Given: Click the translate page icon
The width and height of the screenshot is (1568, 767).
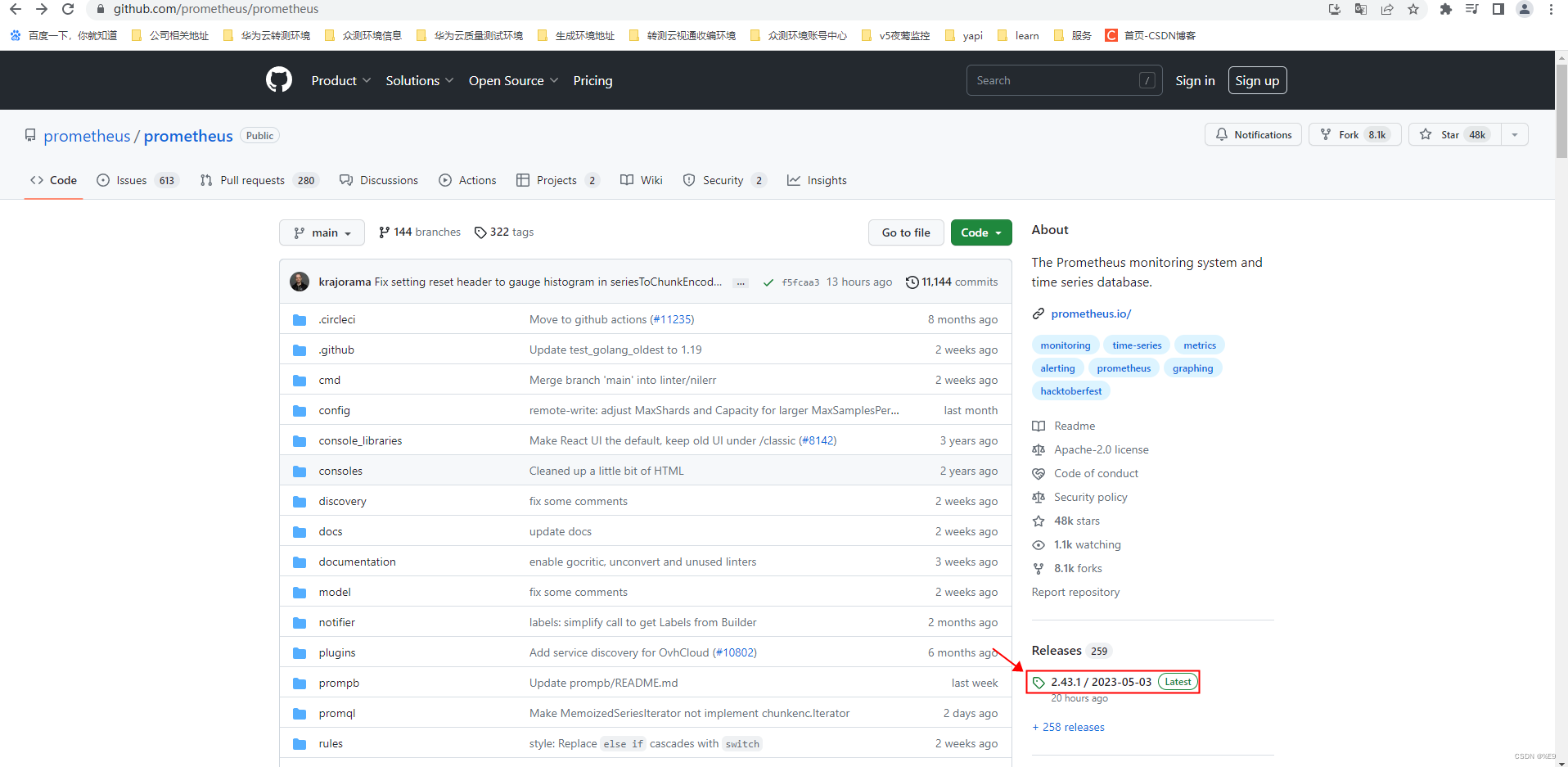Looking at the screenshot, I should click(1361, 9).
